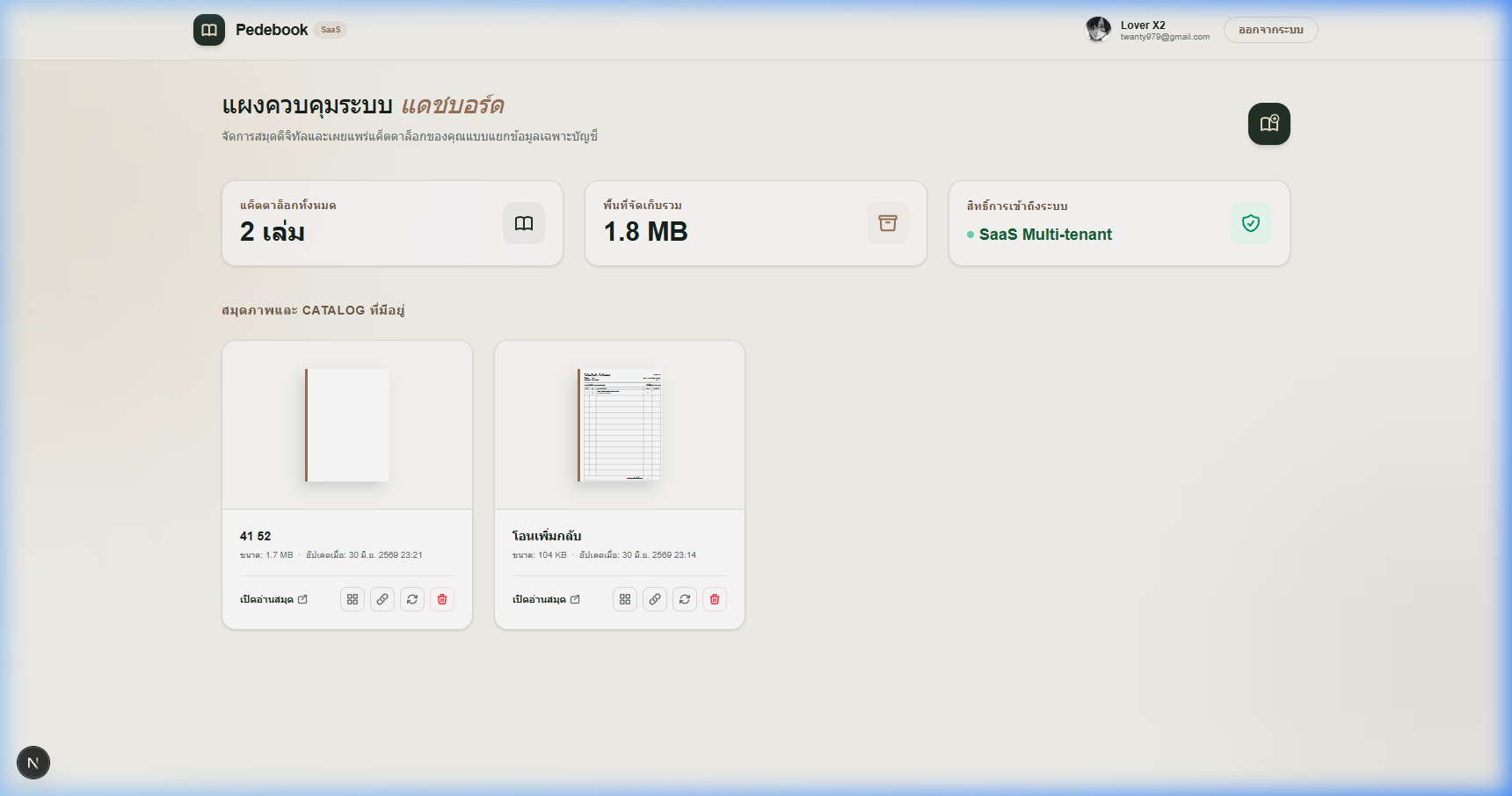The image size is (1512, 796).
Task: Refresh icon on 41 52 card
Action: [x=412, y=599]
